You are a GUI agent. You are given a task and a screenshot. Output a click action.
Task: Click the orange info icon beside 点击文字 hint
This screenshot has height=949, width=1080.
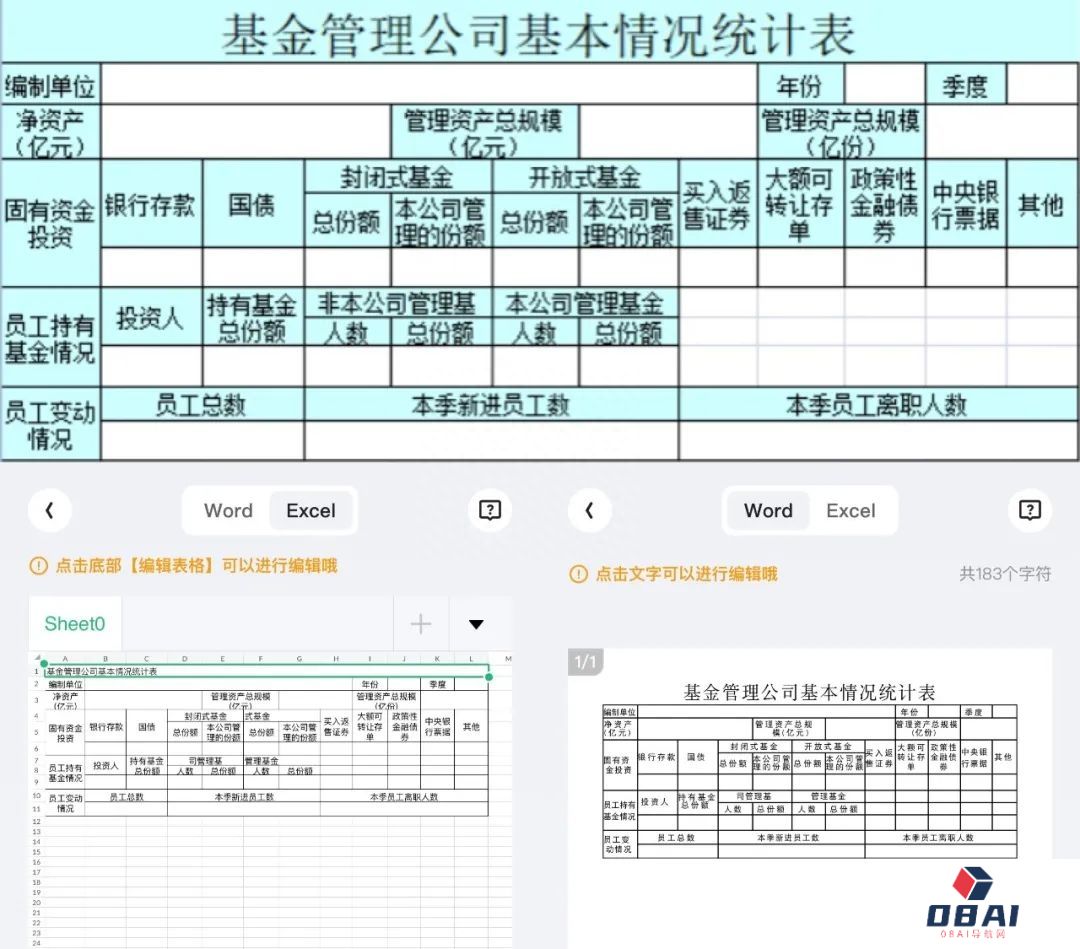point(578,574)
